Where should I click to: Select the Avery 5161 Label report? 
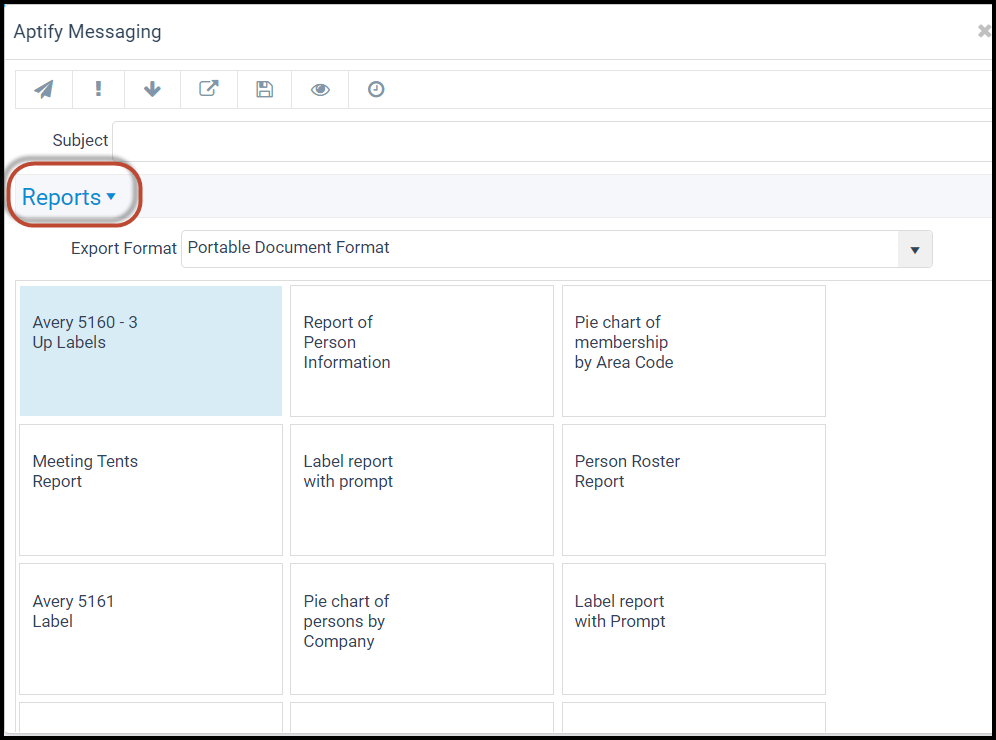[x=151, y=629]
